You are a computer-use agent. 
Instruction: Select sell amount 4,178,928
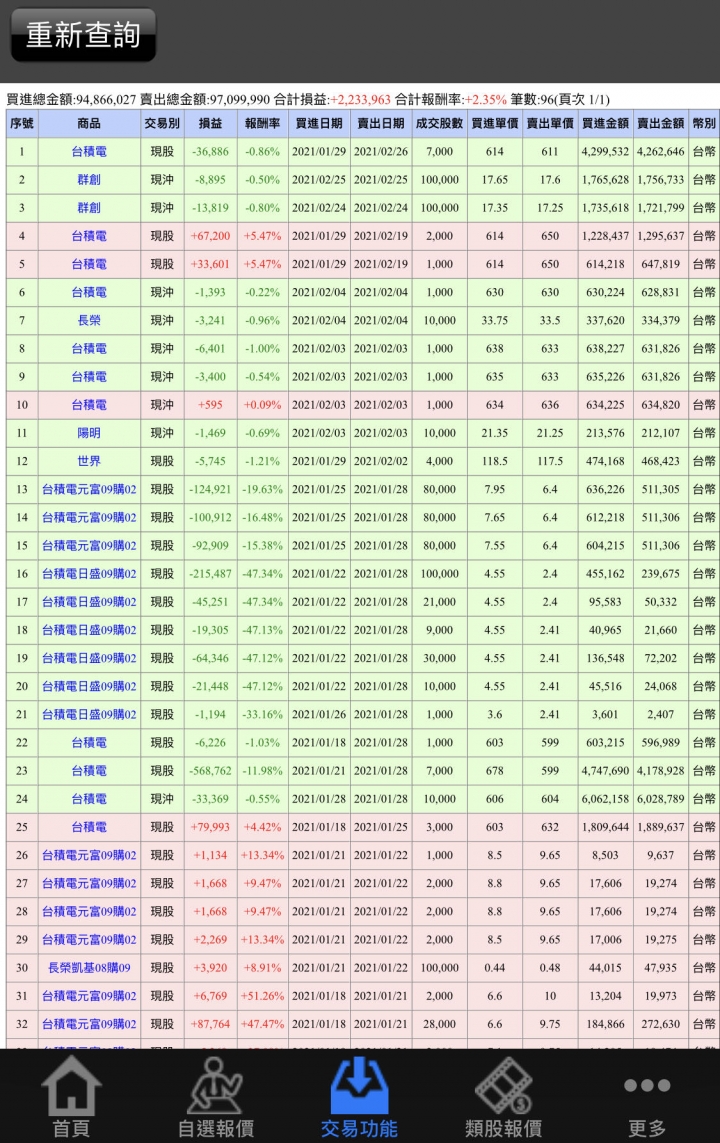[660, 771]
